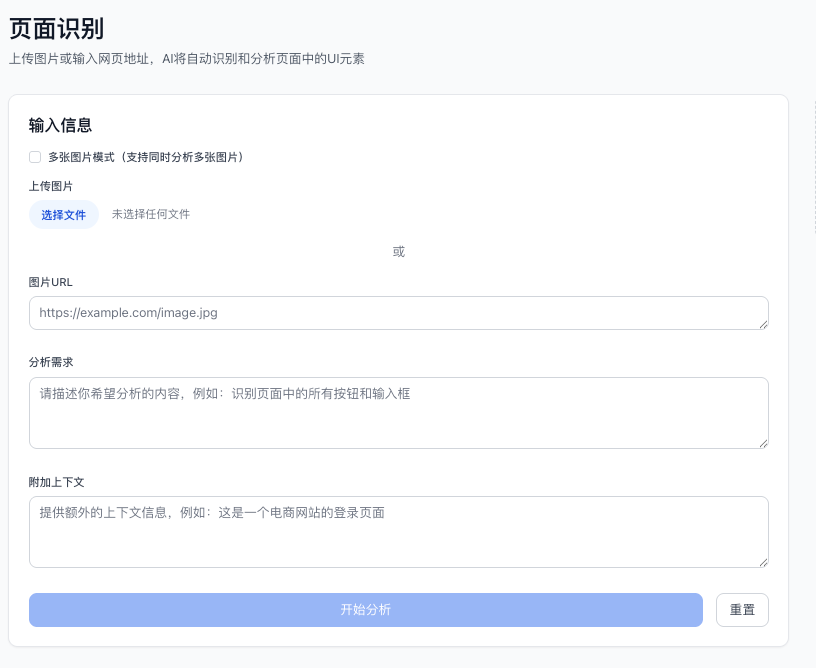
Task: Click the 或 separator text
Action: pos(398,251)
